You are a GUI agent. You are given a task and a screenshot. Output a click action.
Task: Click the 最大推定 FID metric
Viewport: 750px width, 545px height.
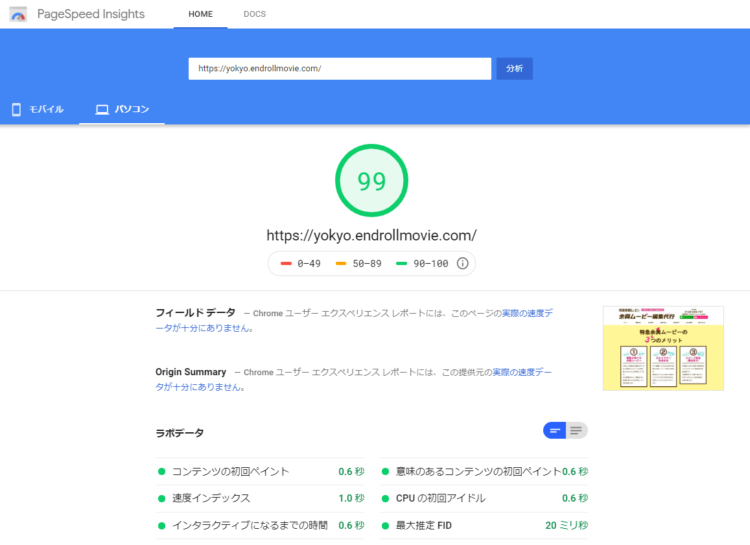coord(484,525)
